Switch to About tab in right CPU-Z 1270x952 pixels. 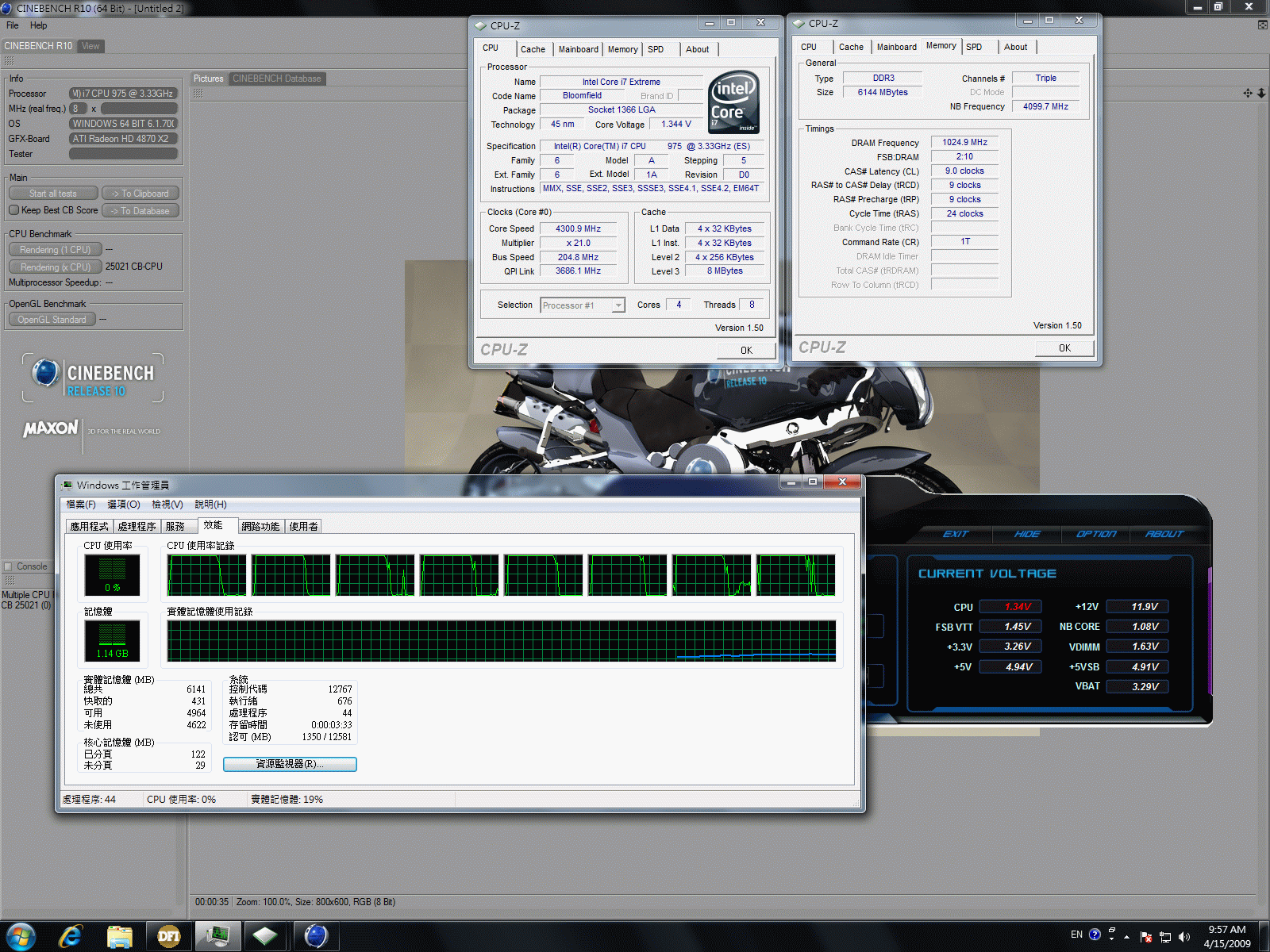[x=1015, y=47]
